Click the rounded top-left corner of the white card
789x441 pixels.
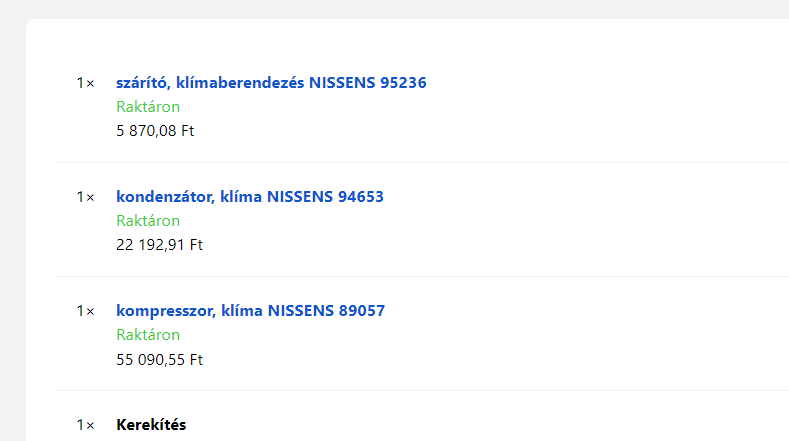[31, 24]
